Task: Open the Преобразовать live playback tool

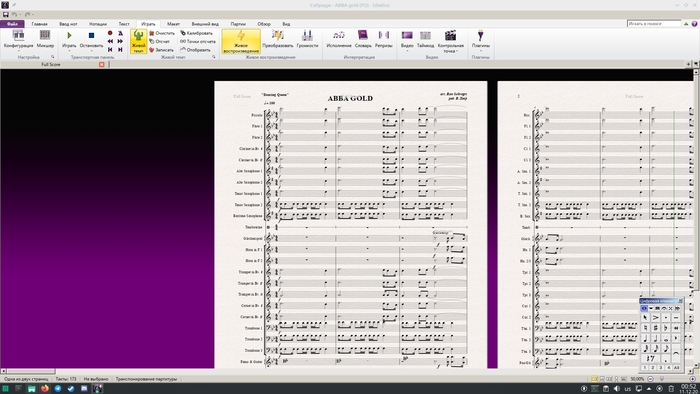Action: [x=278, y=39]
